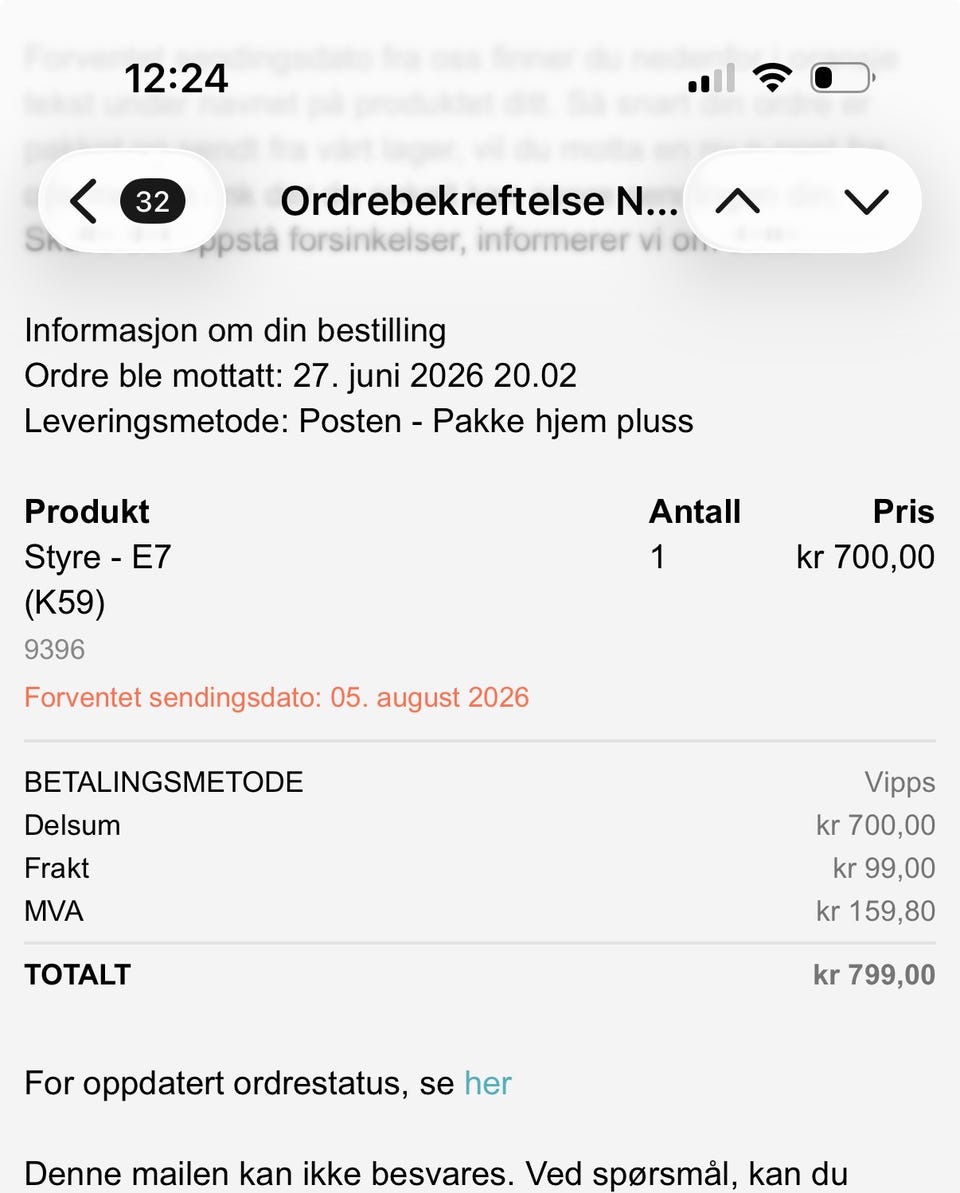Image resolution: width=960 pixels, height=1193 pixels.
Task: Go to previous email with up chevron
Action: click(737, 202)
